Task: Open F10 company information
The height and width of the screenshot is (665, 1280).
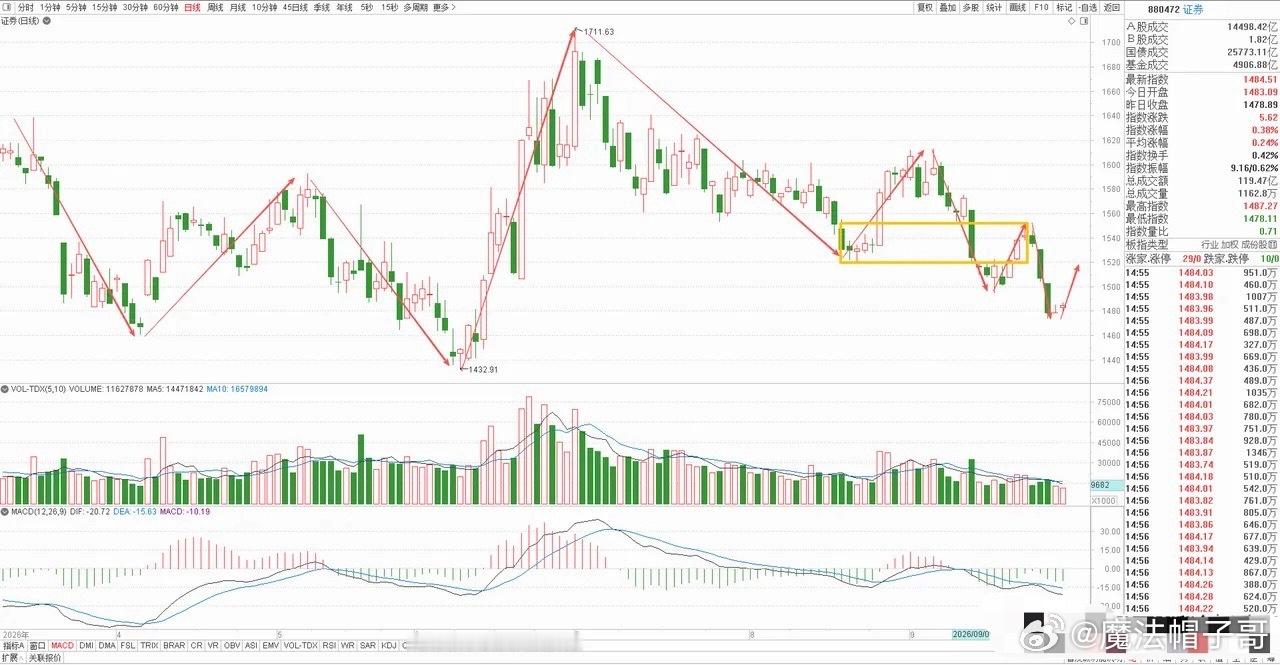Action: [x=1041, y=7]
